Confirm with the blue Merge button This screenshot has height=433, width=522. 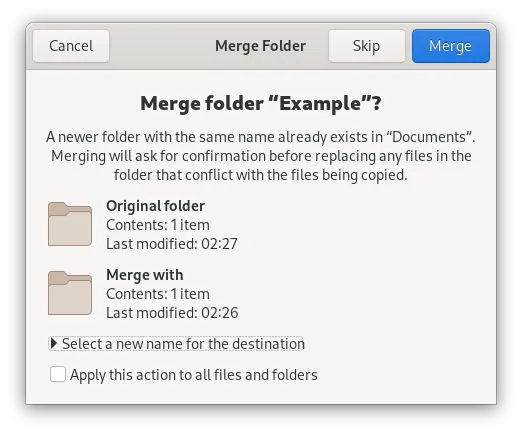(x=451, y=46)
